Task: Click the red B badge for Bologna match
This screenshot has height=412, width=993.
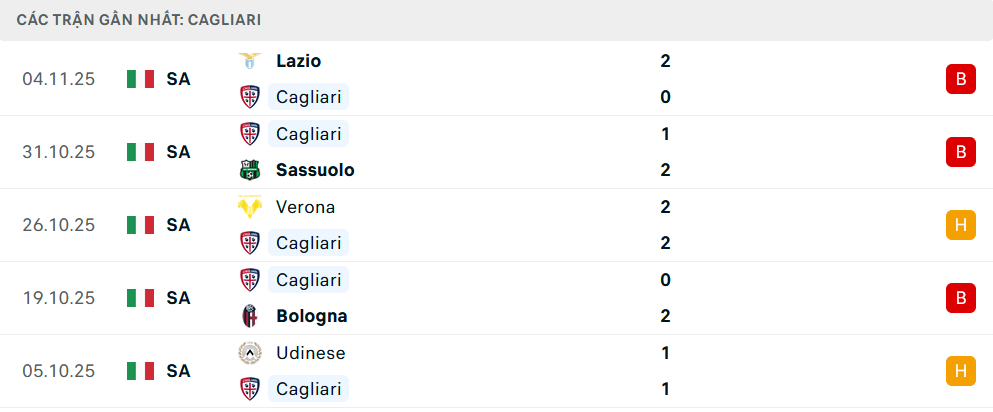Action: (960, 298)
